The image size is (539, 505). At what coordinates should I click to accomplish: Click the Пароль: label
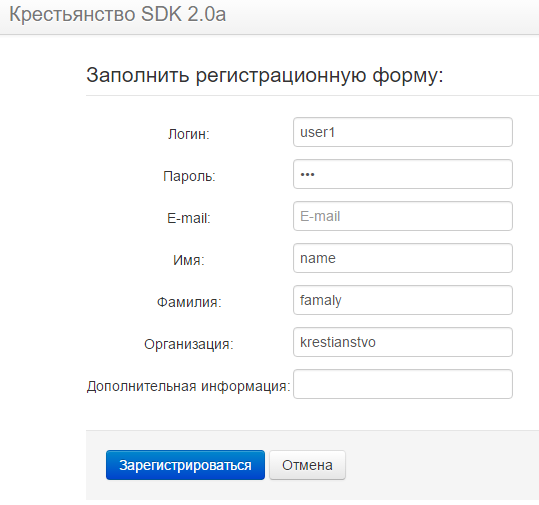pyautogui.click(x=189, y=176)
